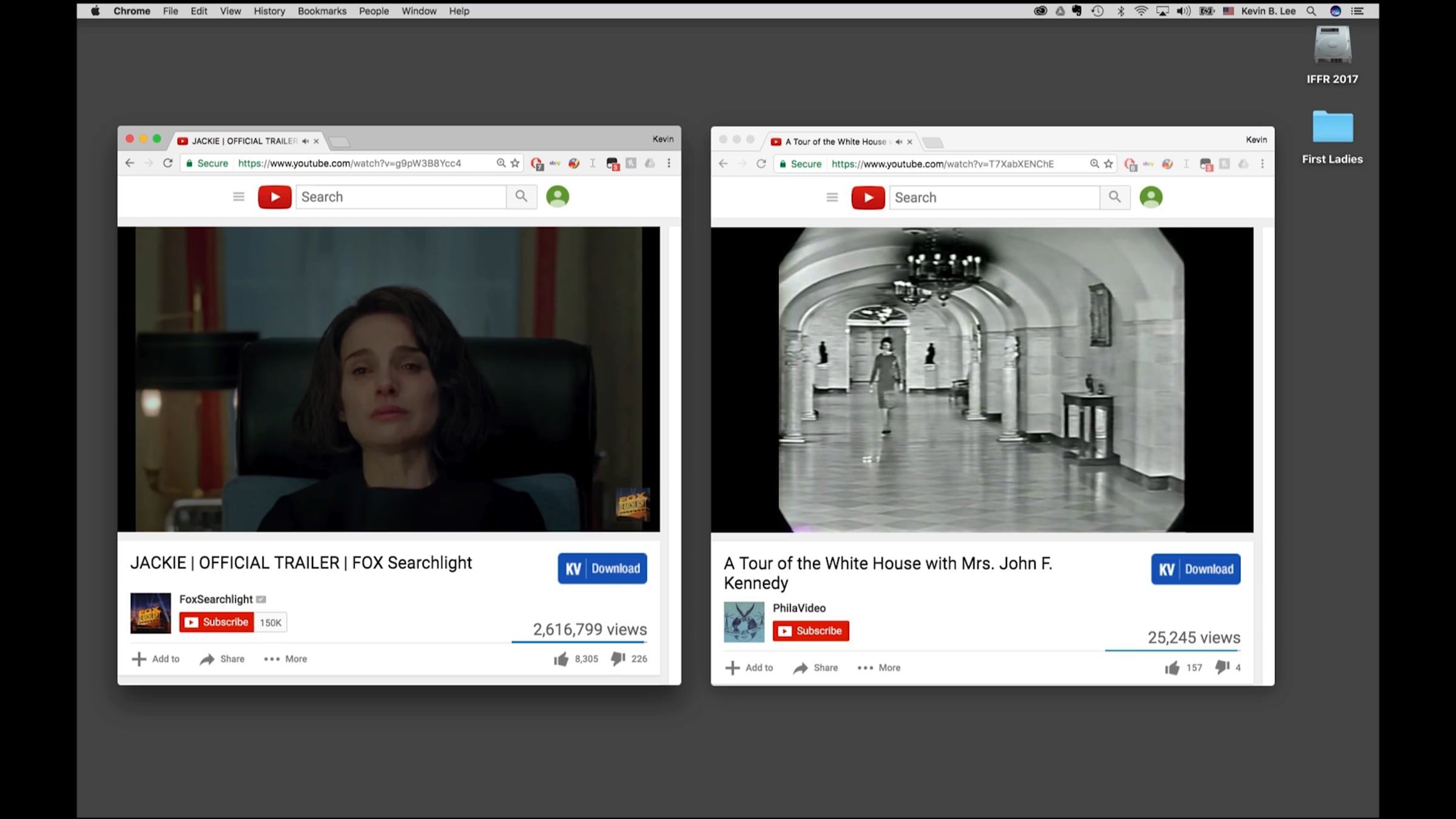1456x819 pixels.
Task: Click YouTube logo in White House window
Action: [868, 198]
